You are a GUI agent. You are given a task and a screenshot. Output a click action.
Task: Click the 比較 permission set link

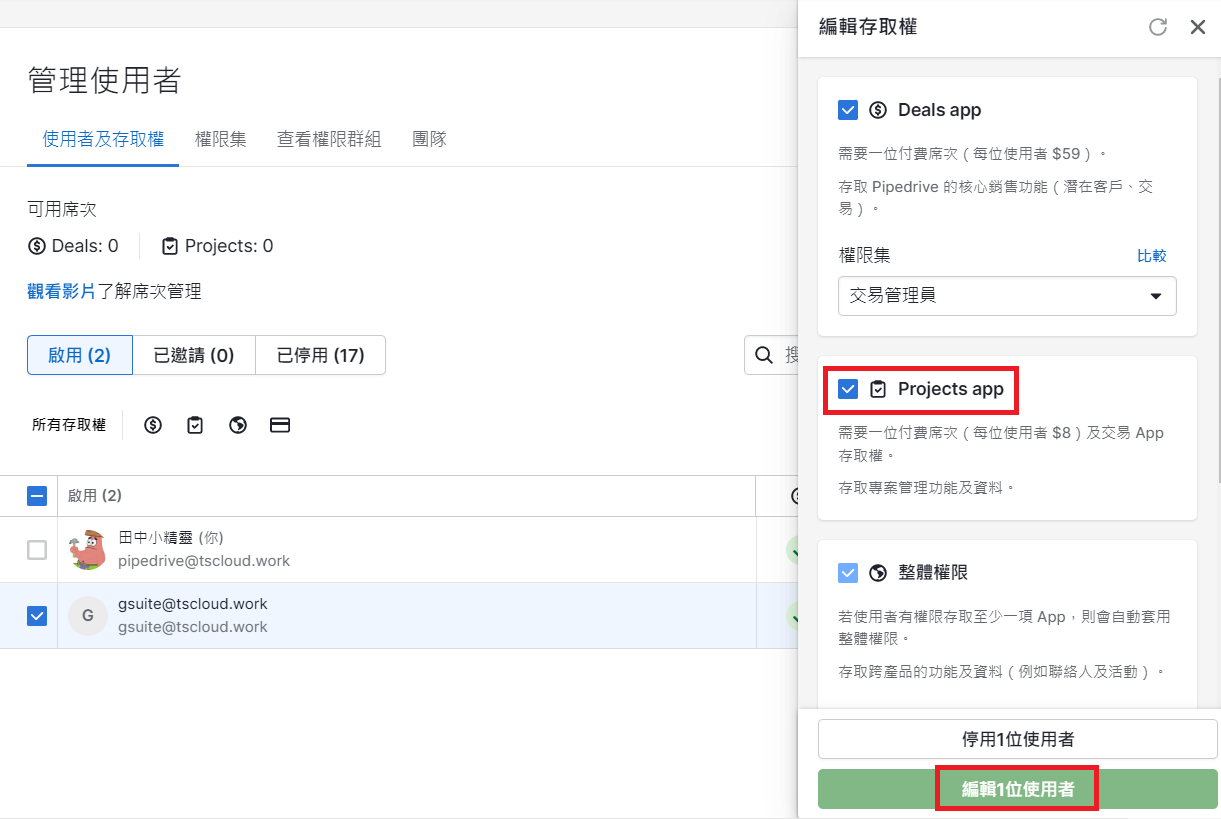tap(1152, 256)
